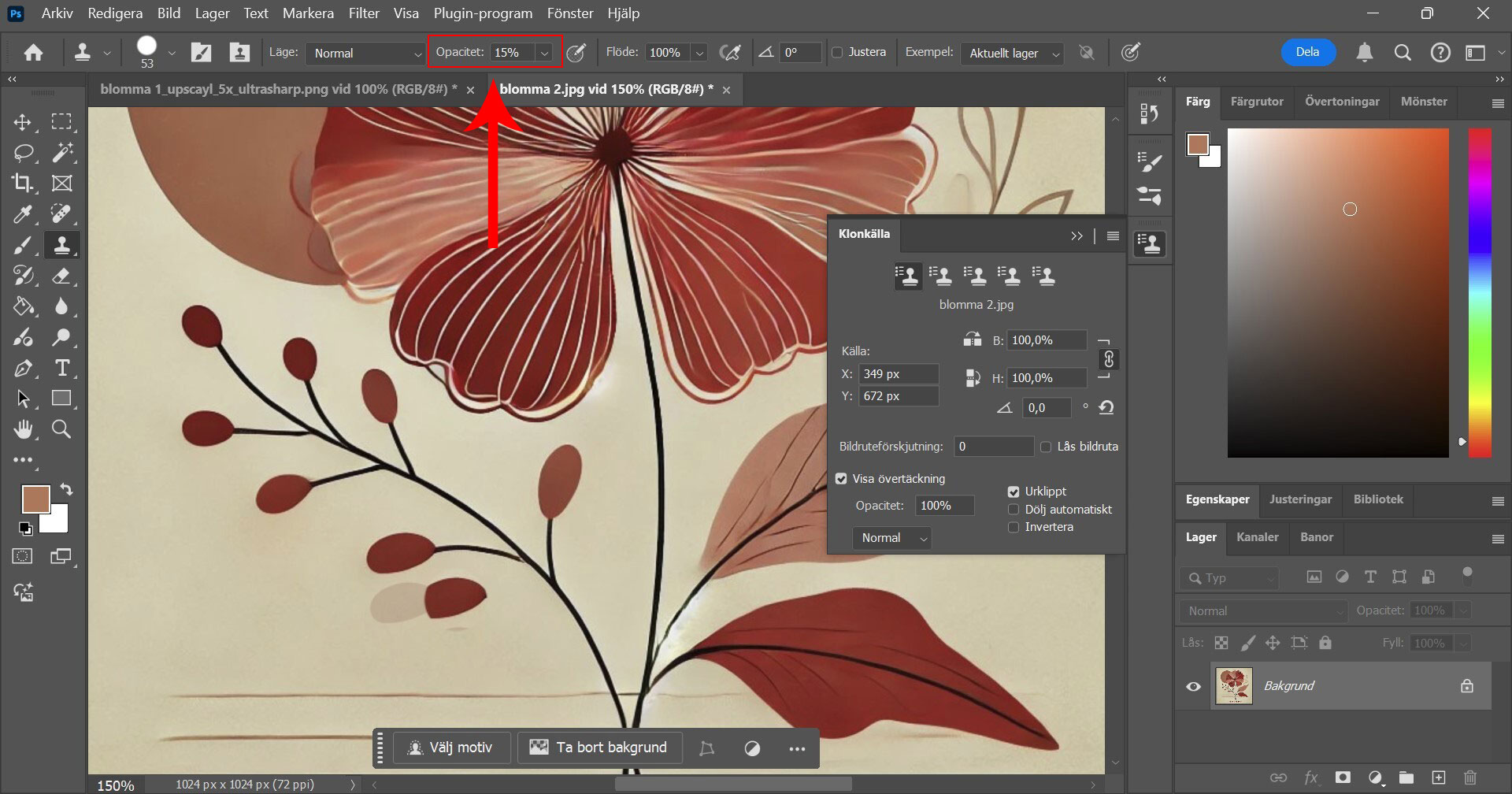This screenshot has width=1512, height=794.
Task: Hide the Bakgrund layer
Action: [1192, 685]
